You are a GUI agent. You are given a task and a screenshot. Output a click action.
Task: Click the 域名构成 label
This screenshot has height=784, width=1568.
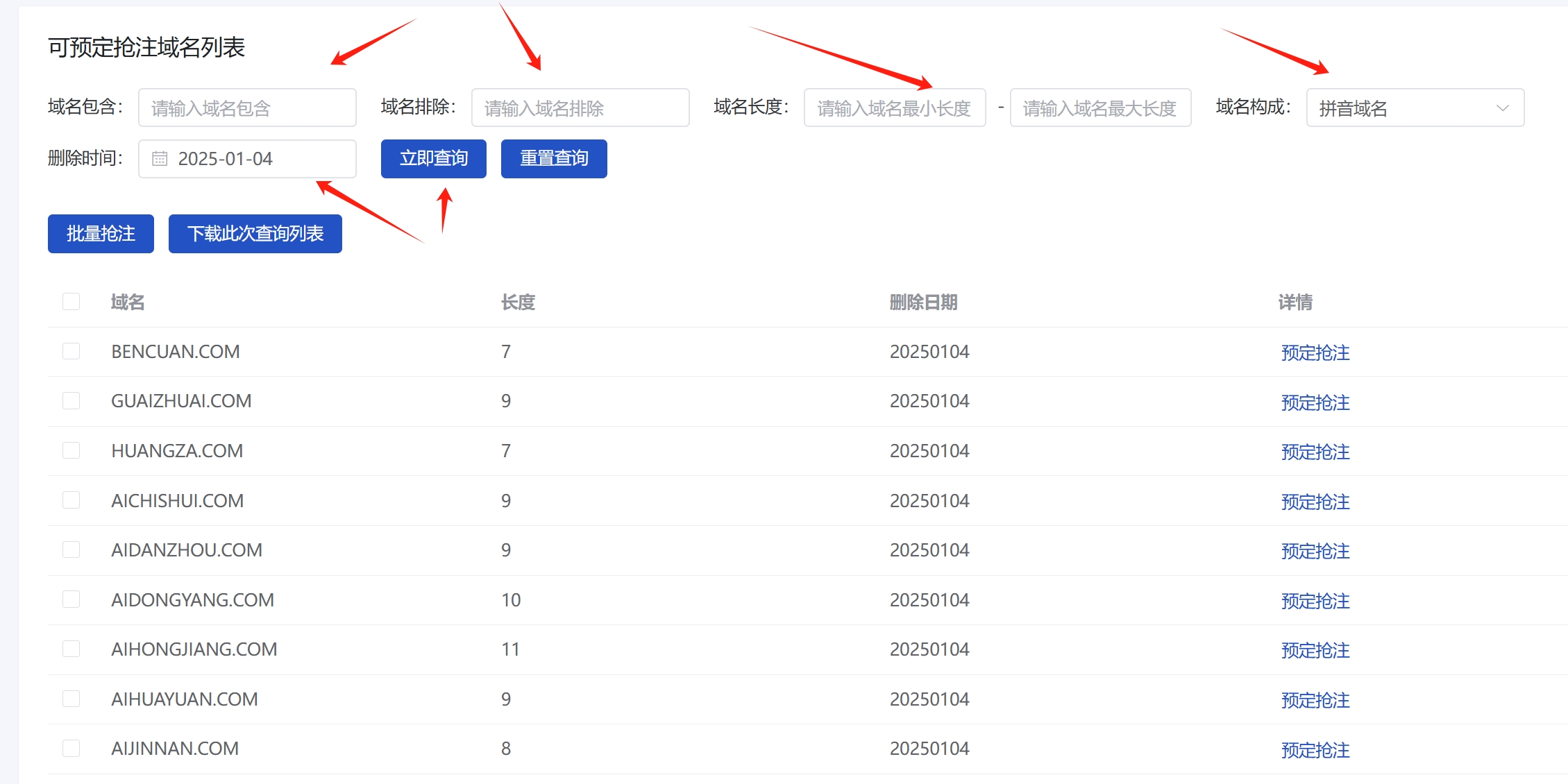tap(1253, 107)
